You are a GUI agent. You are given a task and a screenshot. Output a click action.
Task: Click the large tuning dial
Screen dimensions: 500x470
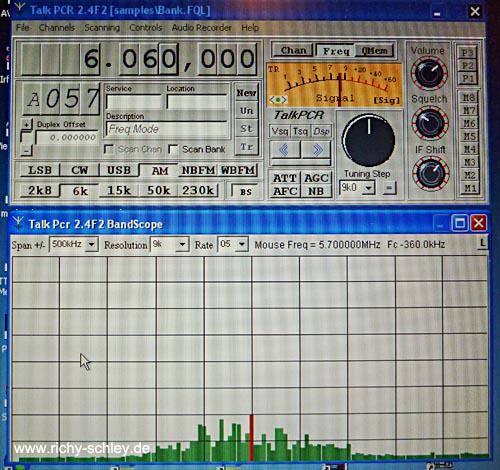(x=368, y=140)
